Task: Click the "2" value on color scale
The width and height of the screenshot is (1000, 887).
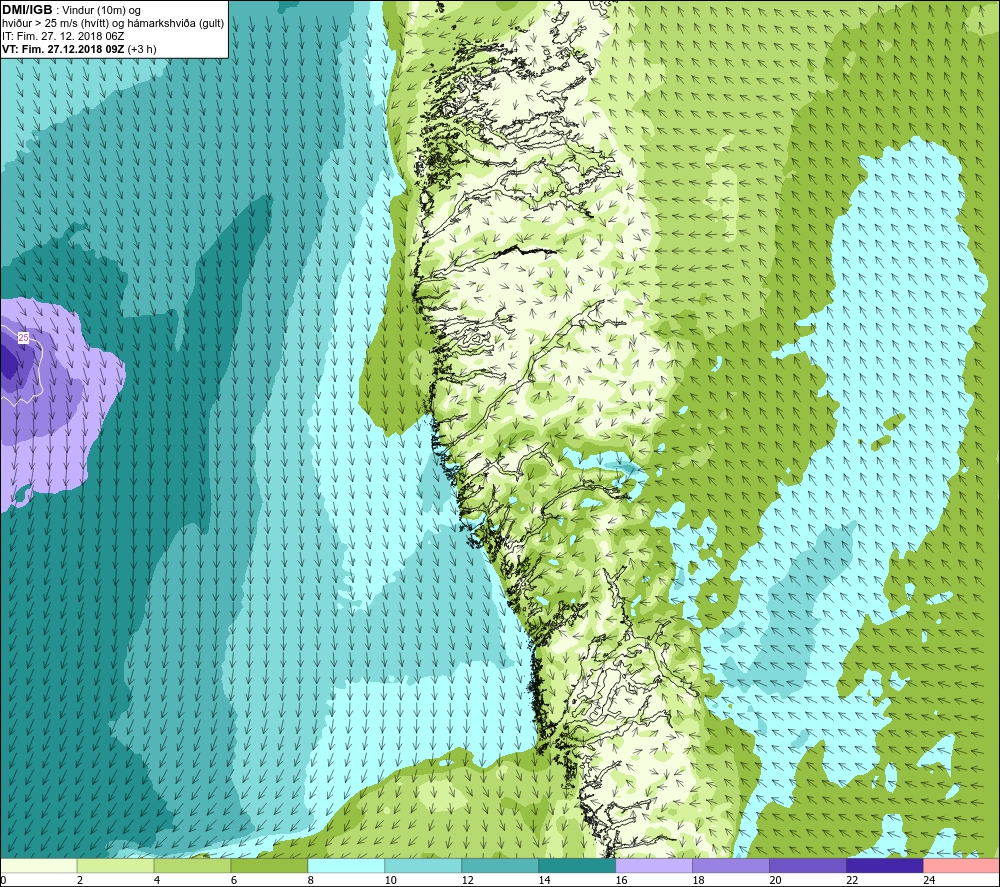Action: pyautogui.click(x=80, y=880)
